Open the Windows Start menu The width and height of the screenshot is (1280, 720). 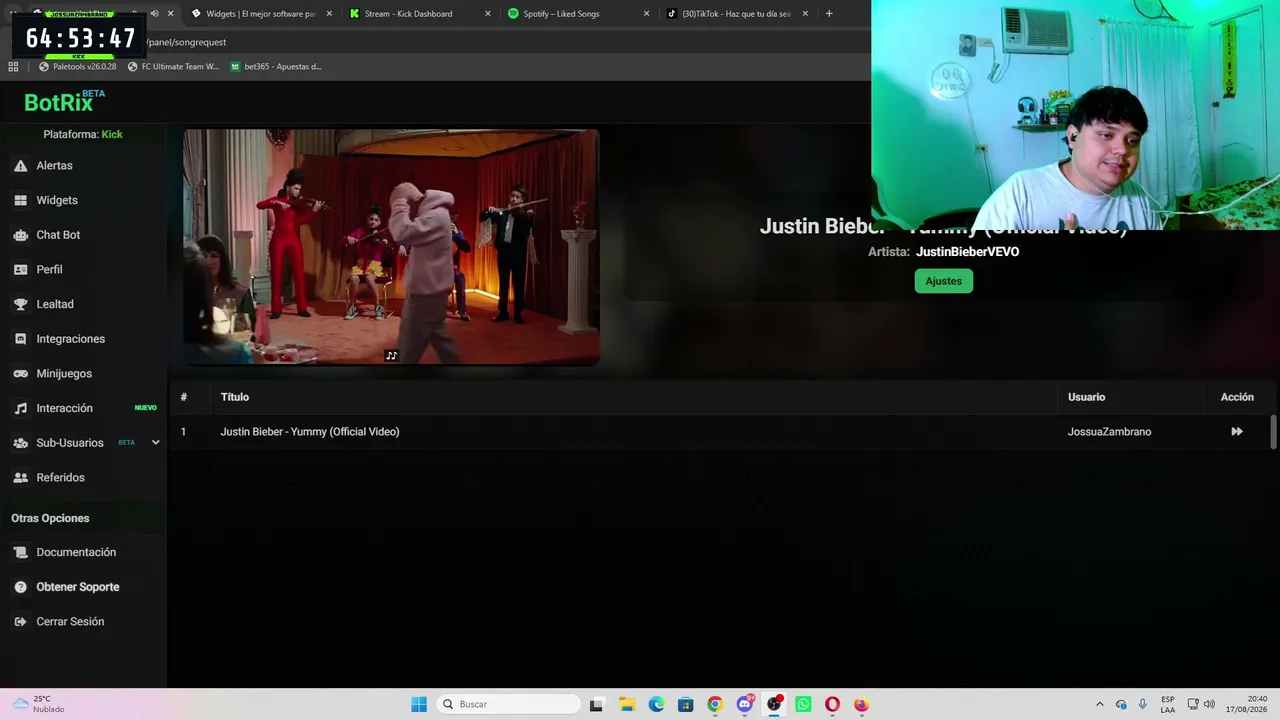tap(419, 704)
